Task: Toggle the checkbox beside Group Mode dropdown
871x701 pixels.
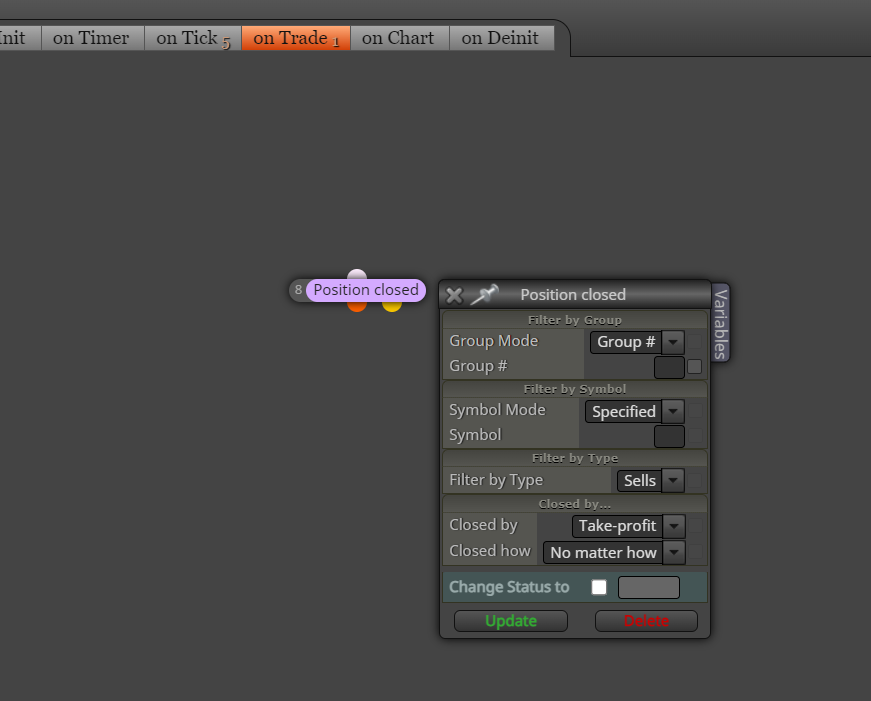Action: [x=695, y=342]
